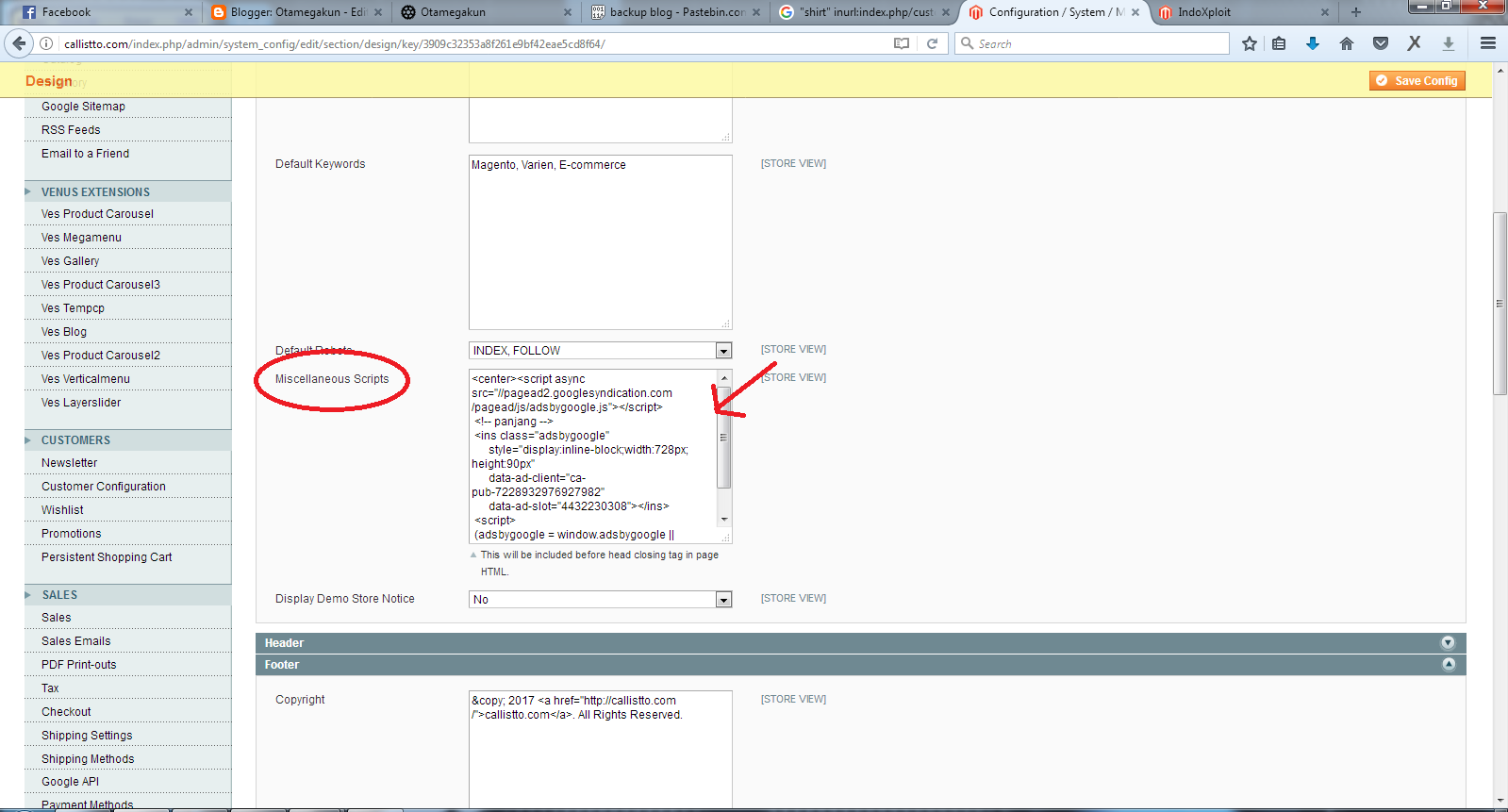The height and width of the screenshot is (812, 1508).
Task: Switch to the backup blog Pastebin tab
Action: click(x=675, y=12)
